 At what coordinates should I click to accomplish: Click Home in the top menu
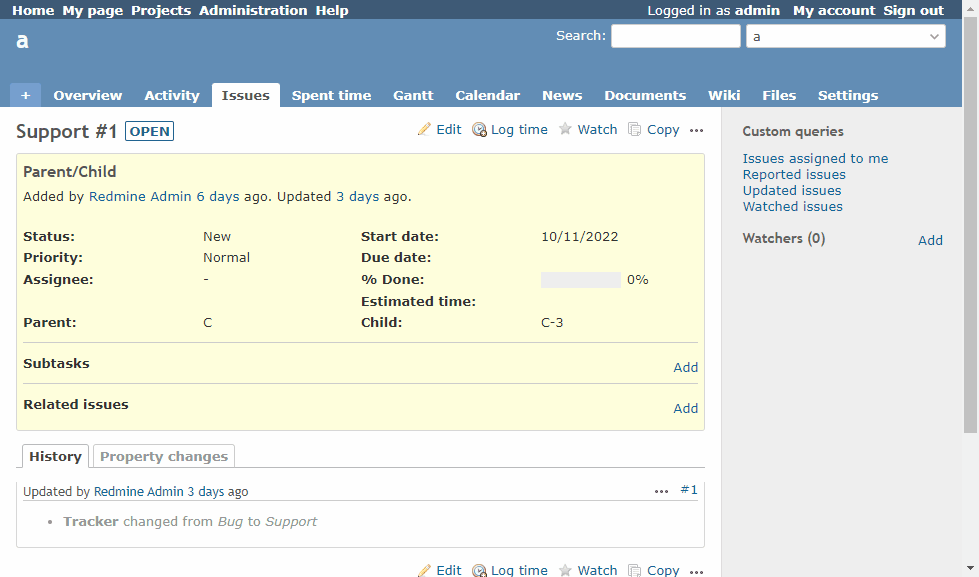click(33, 10)
